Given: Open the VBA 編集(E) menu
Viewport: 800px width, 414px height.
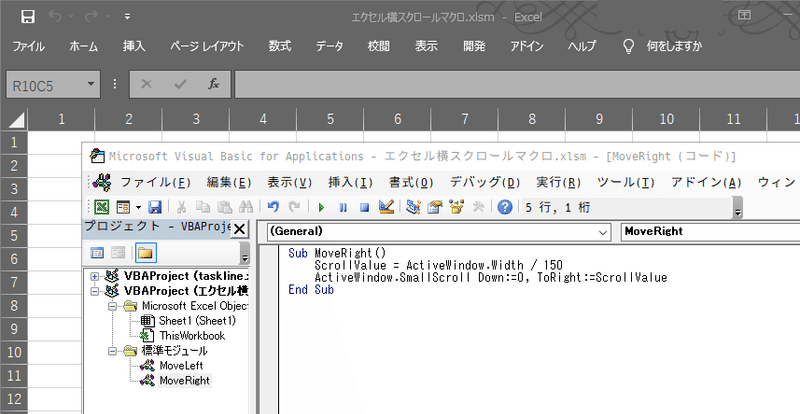Looking at the screenshot, I should tap(229, 182).
